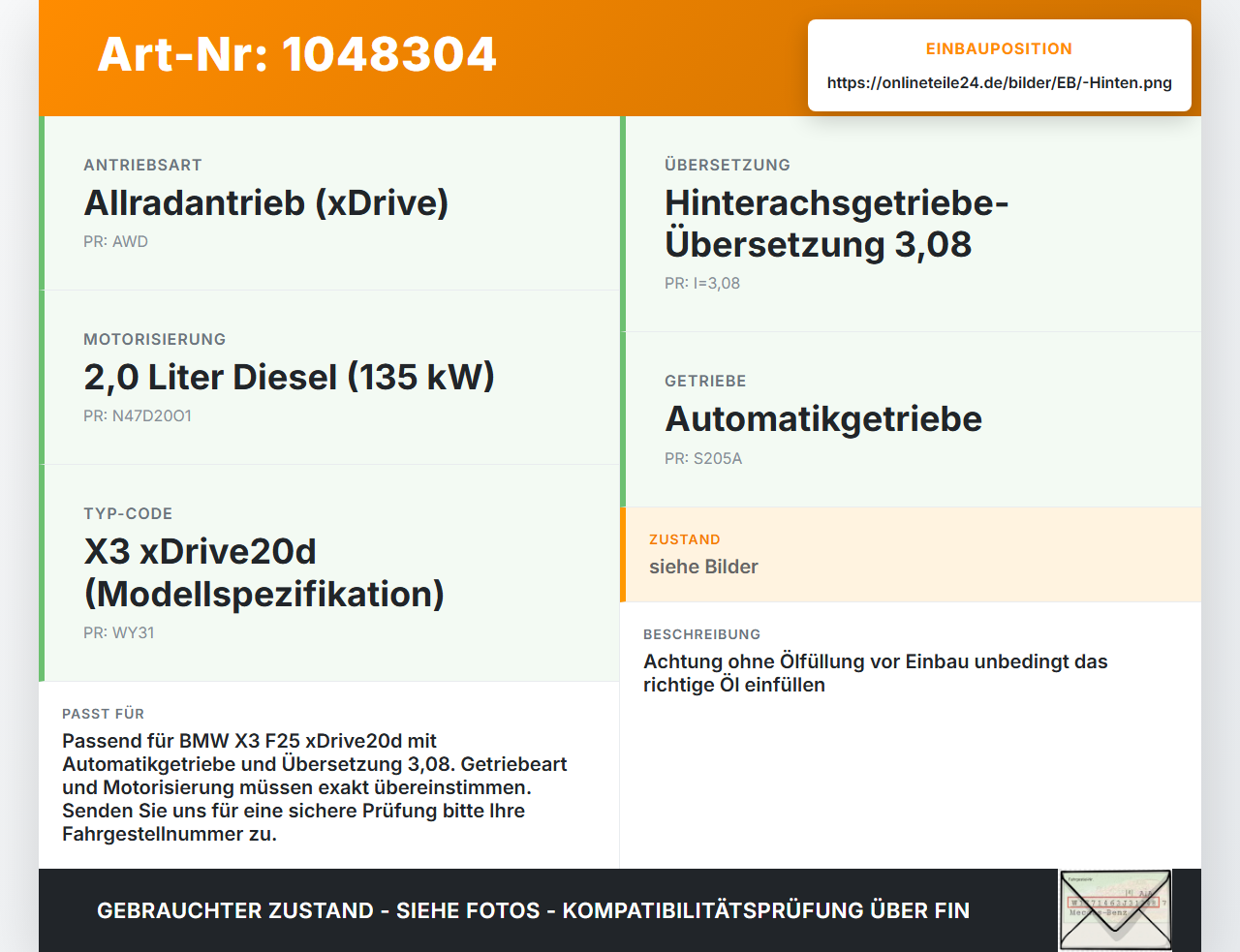Viewport: 1240px width, 952px height.
Task: Click the PR: N47D20O1 engine code
Action: [138, 416]
